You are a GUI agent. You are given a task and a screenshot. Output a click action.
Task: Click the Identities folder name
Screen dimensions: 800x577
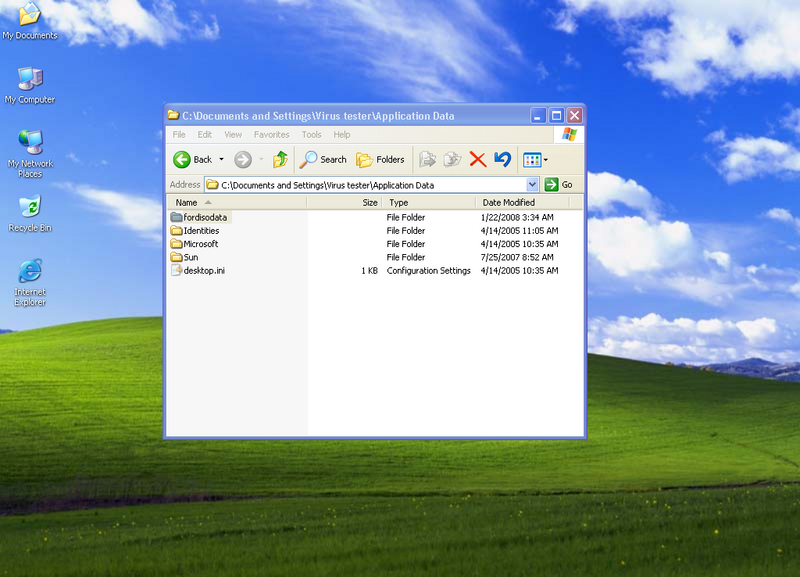pyautogui.click(x=201, y=231)
